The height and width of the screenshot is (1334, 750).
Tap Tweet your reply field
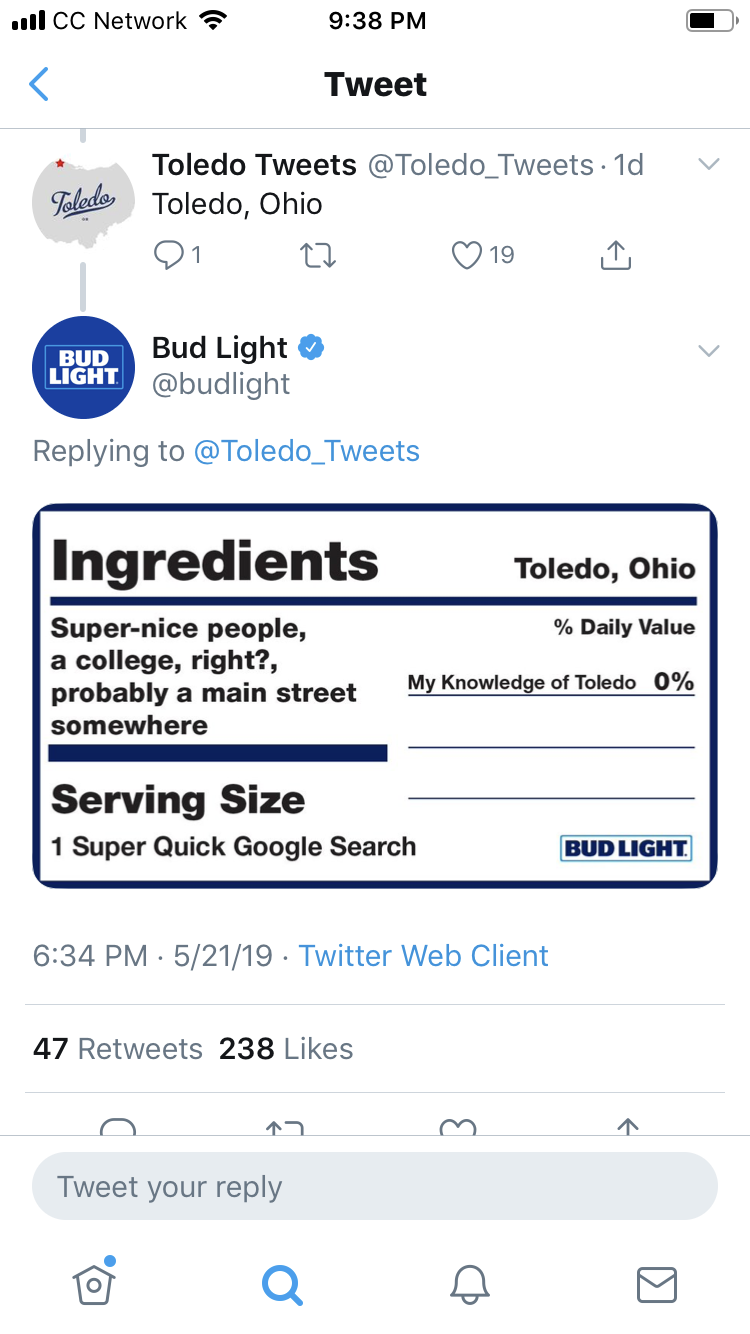[375, 1187]
